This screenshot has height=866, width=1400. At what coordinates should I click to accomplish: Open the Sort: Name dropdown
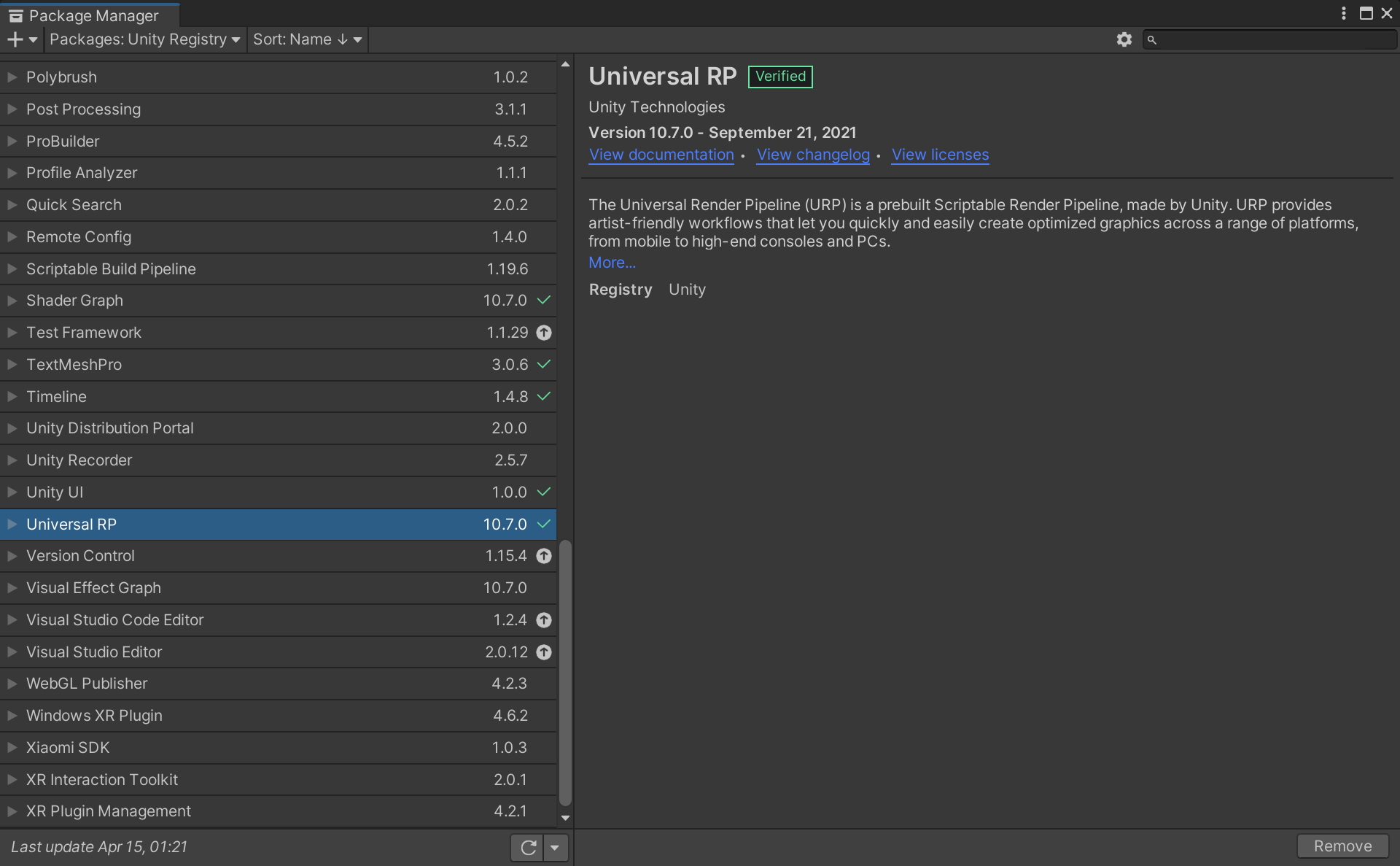tap(307, 39)
